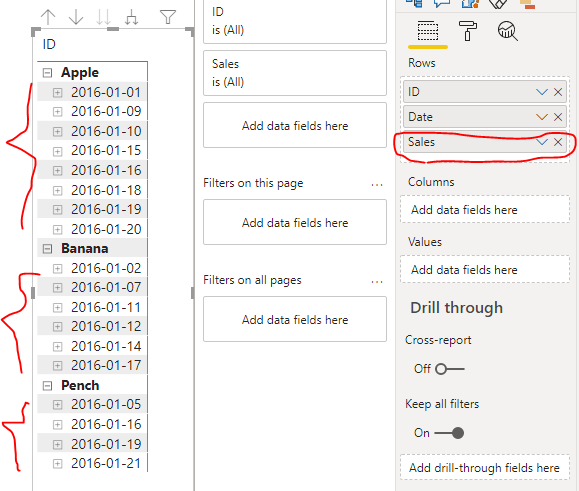579x491 pixels.
Task: Toggle Cross-report drill through switch
Action: (x=450, y=369)
